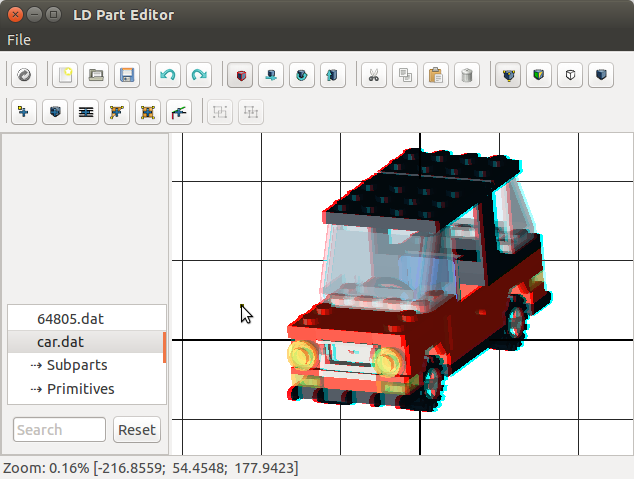Delete selection with the trash can icon
The width and height of the screenshot is (634, 479).
[467, 75]
